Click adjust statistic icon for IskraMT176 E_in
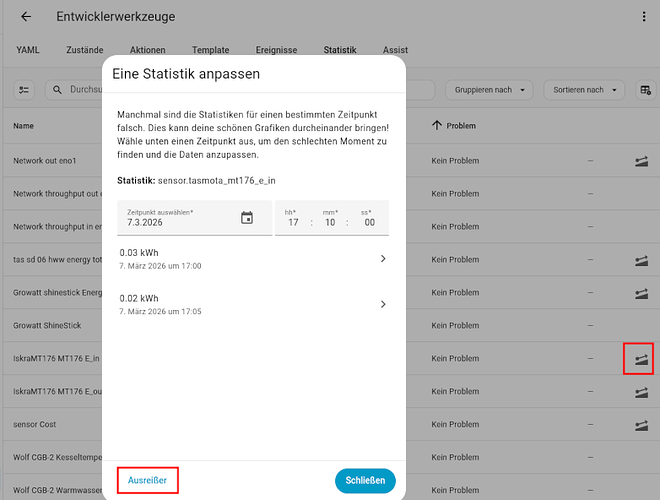 [640, 358]
